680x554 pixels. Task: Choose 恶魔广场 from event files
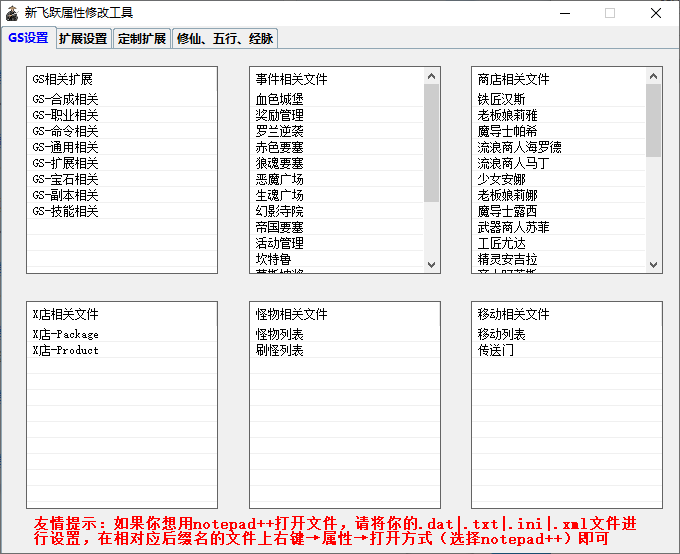(279, 179)
